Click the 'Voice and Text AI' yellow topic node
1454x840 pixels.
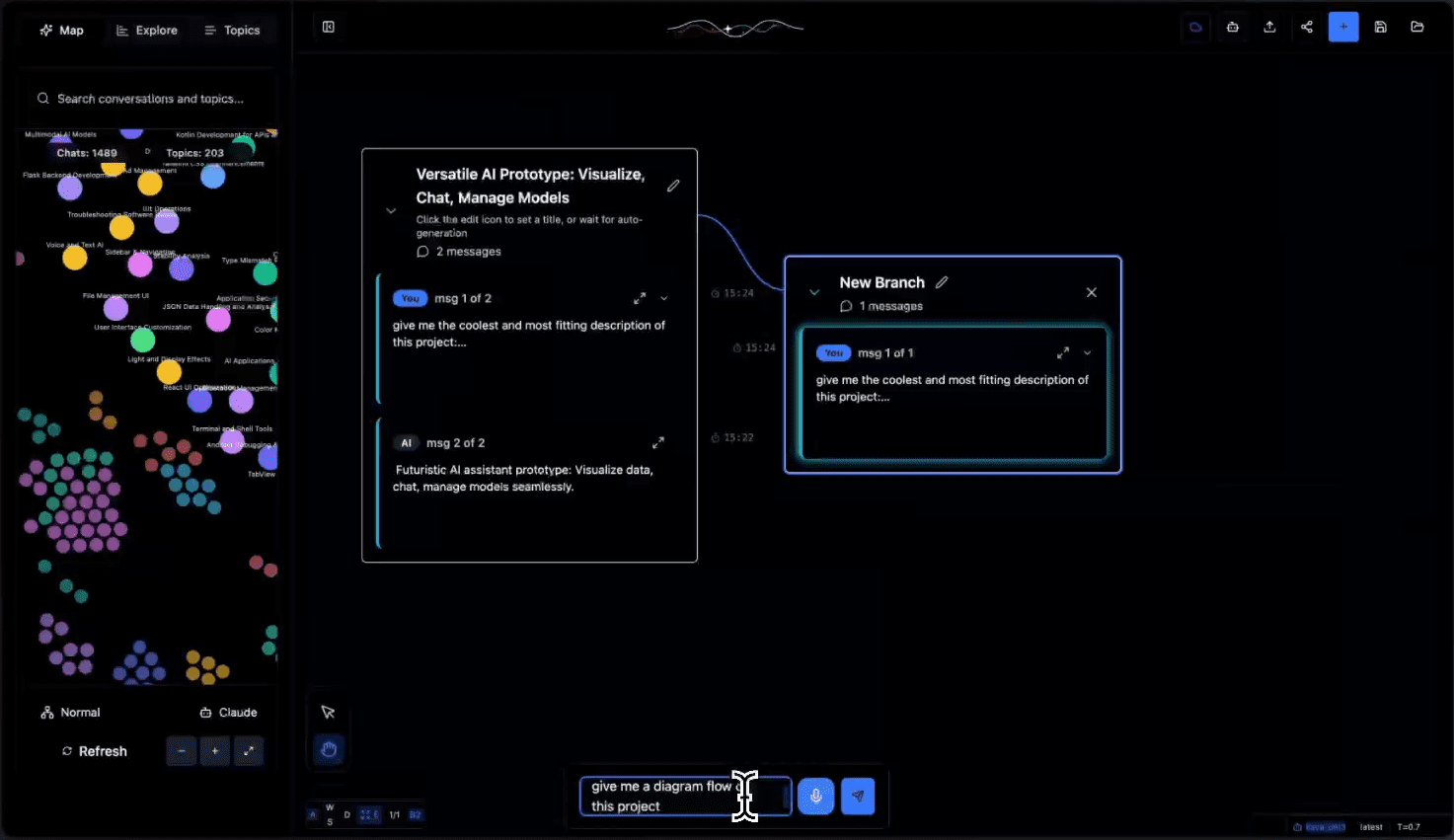coord(75,258)
